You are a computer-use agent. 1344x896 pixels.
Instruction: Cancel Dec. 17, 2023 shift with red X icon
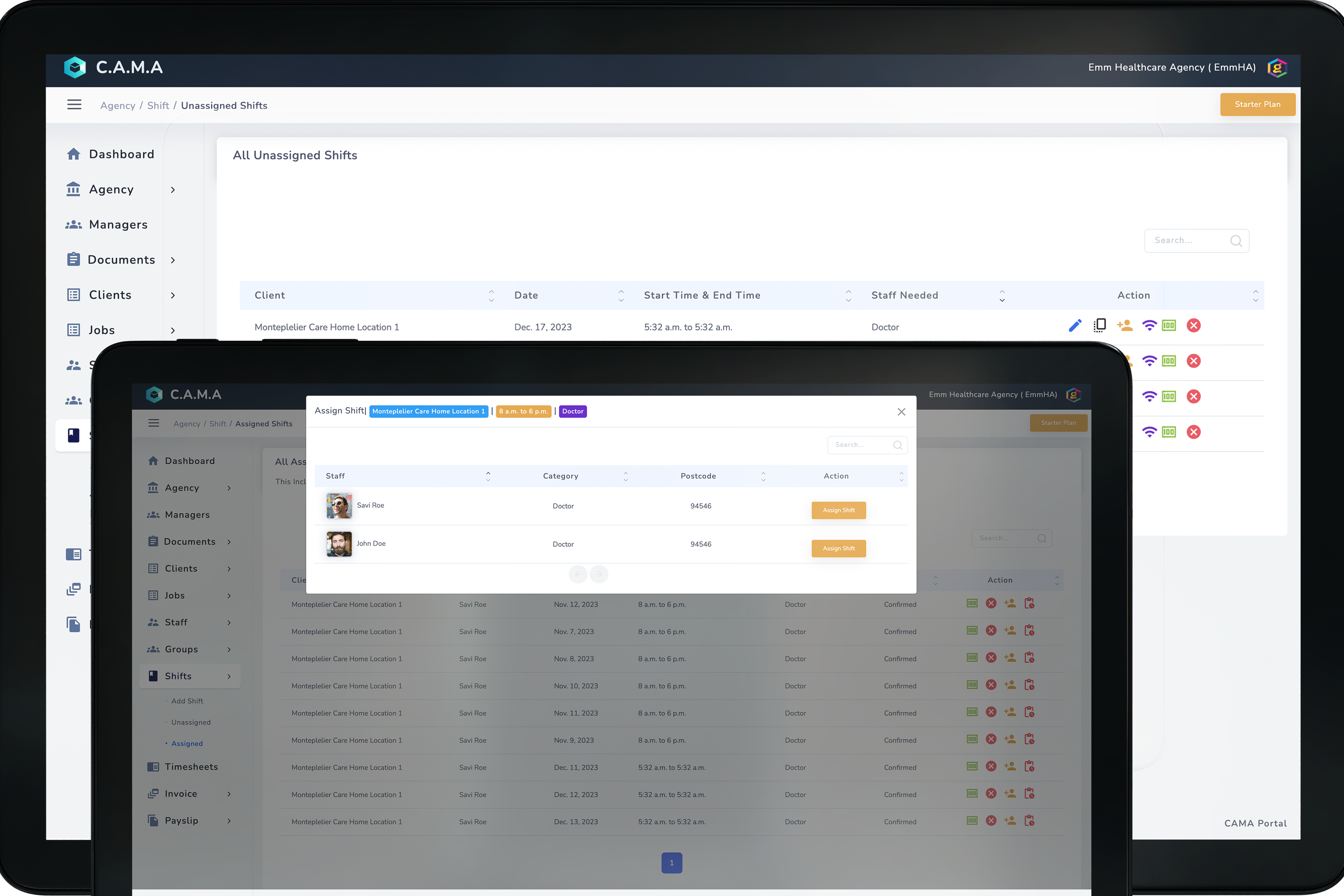(1194, 326)
